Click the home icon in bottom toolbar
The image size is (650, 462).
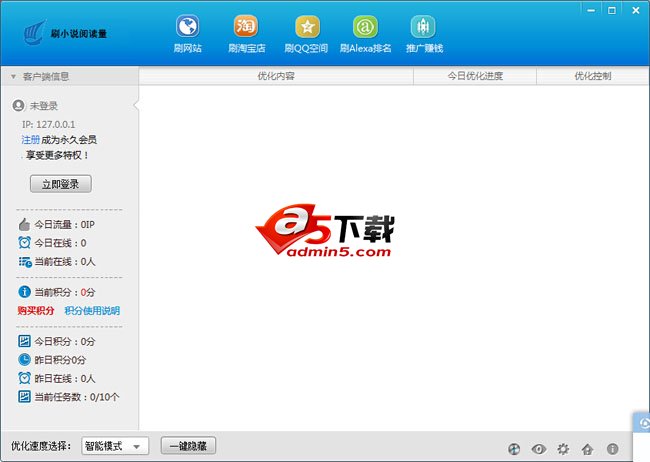point(587,449)
